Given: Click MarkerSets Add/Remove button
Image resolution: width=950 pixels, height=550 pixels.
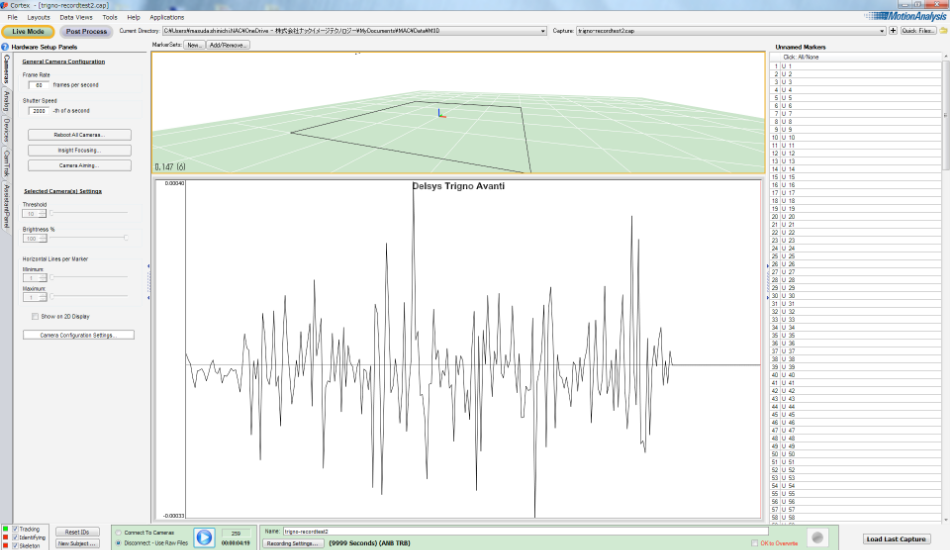Looking at the screenshot, I should (x=227, y=45).
